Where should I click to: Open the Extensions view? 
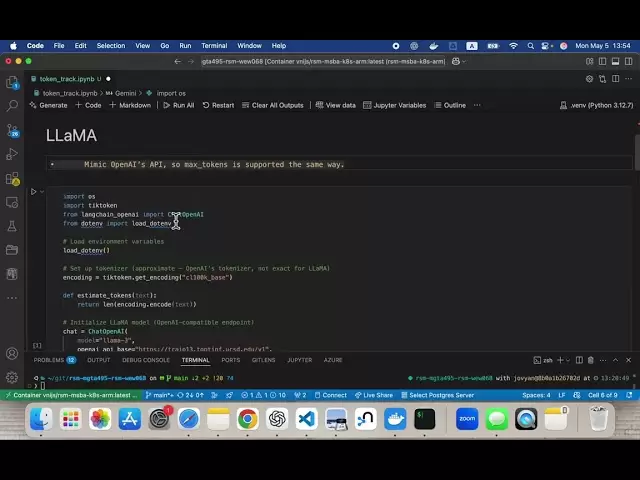tap(12, 178)
